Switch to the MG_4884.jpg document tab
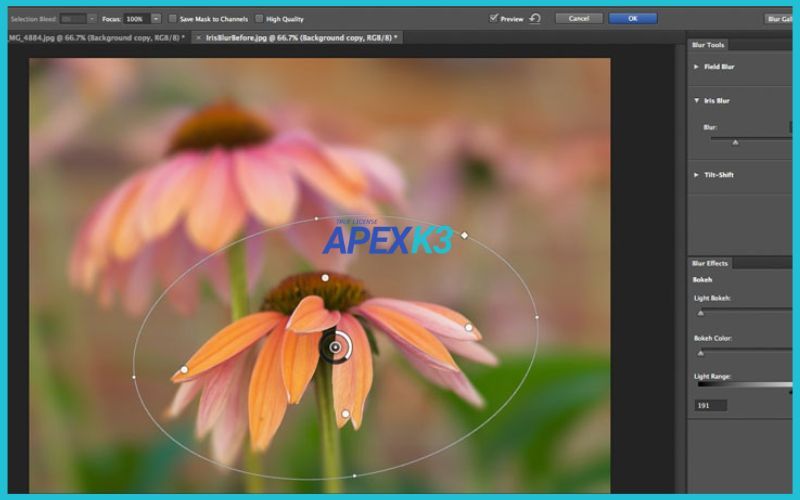800x500 pixels. tap(96, 38)
